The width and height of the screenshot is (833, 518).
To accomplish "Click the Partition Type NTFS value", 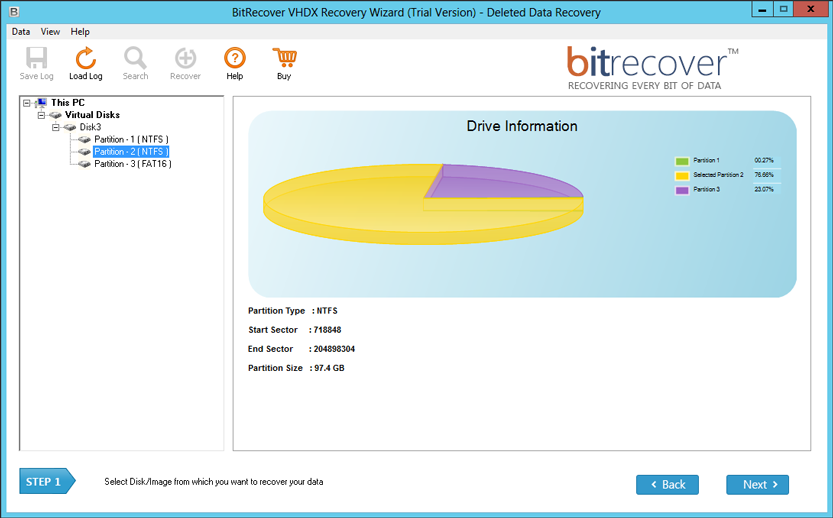I will (x=327, y=310).
